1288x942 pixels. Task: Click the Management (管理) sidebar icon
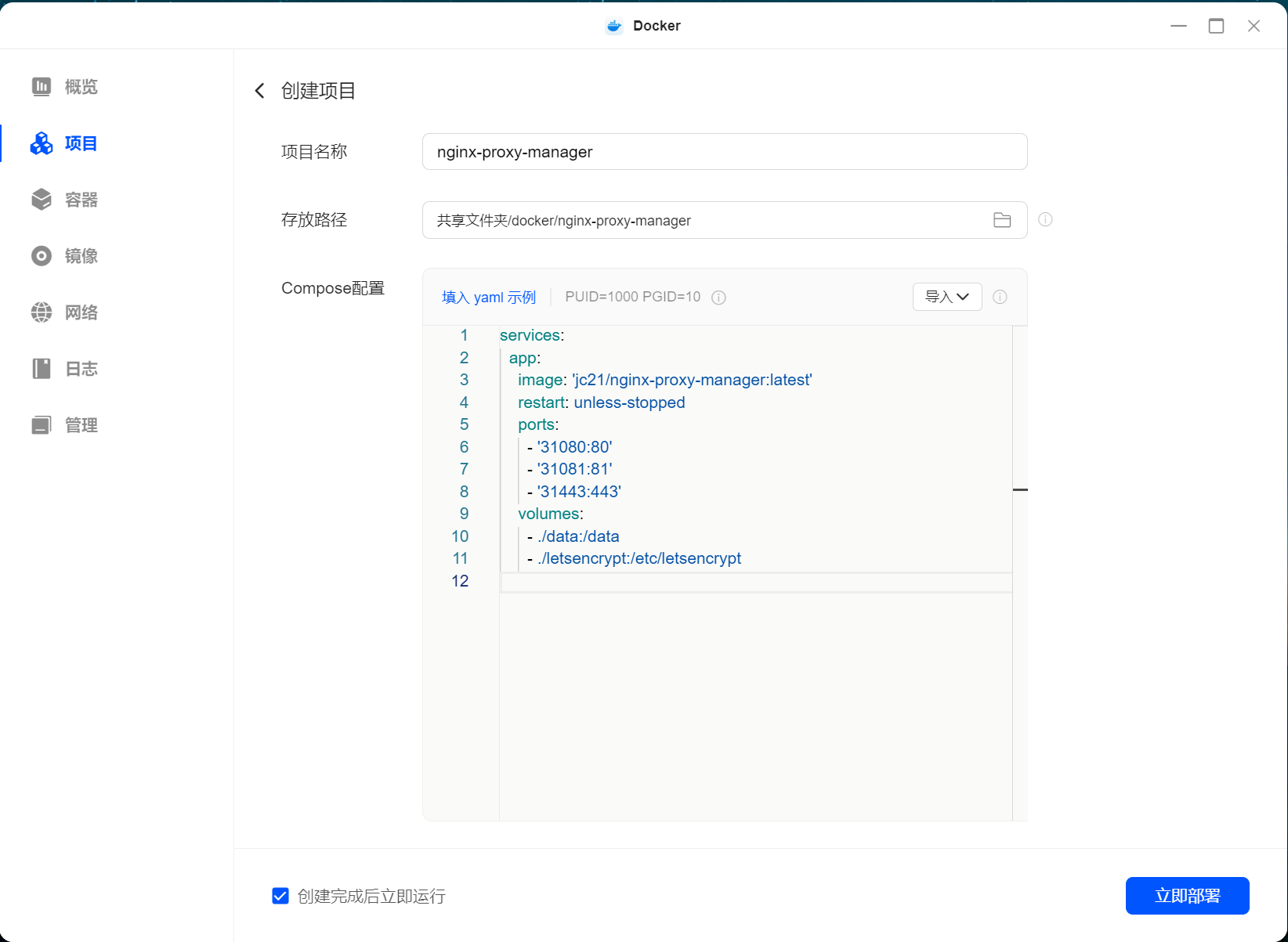coord(42,425)
